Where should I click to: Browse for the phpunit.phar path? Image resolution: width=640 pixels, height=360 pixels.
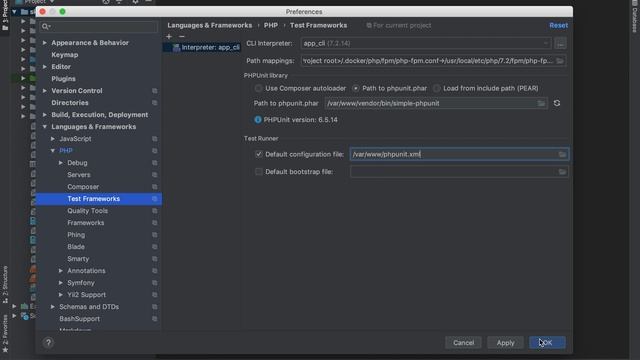pyautogui.click(x=541, y=103)
